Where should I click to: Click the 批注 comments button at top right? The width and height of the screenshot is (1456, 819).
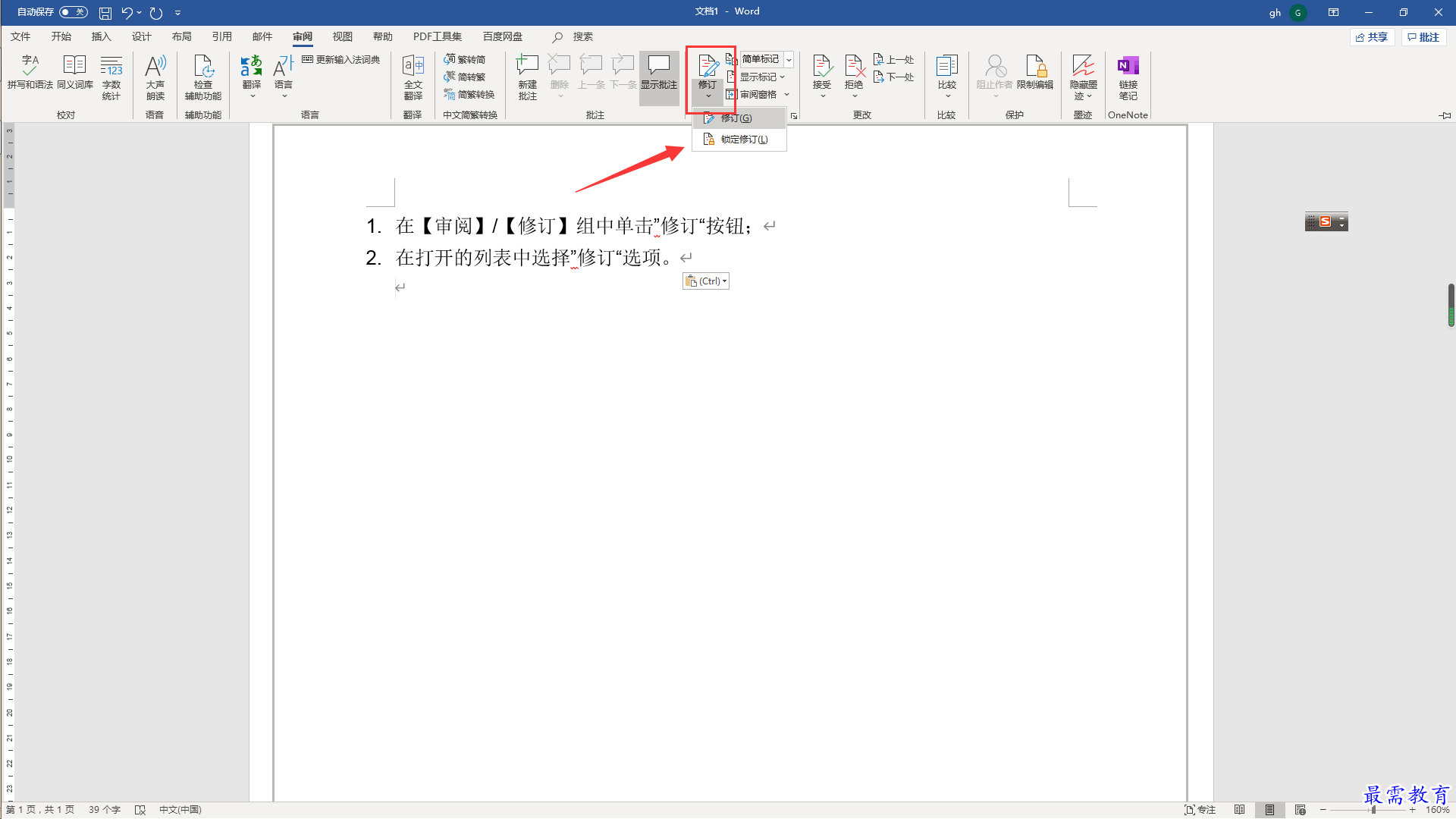tap(1423, 37)
